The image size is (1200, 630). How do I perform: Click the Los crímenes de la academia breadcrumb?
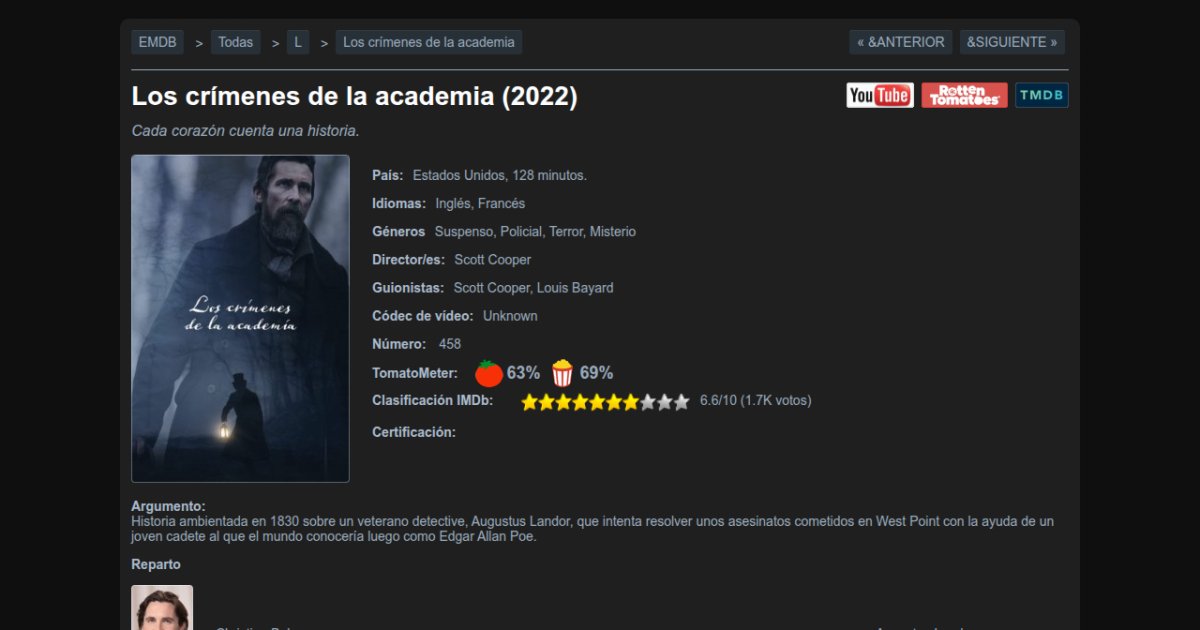(429, 42)
